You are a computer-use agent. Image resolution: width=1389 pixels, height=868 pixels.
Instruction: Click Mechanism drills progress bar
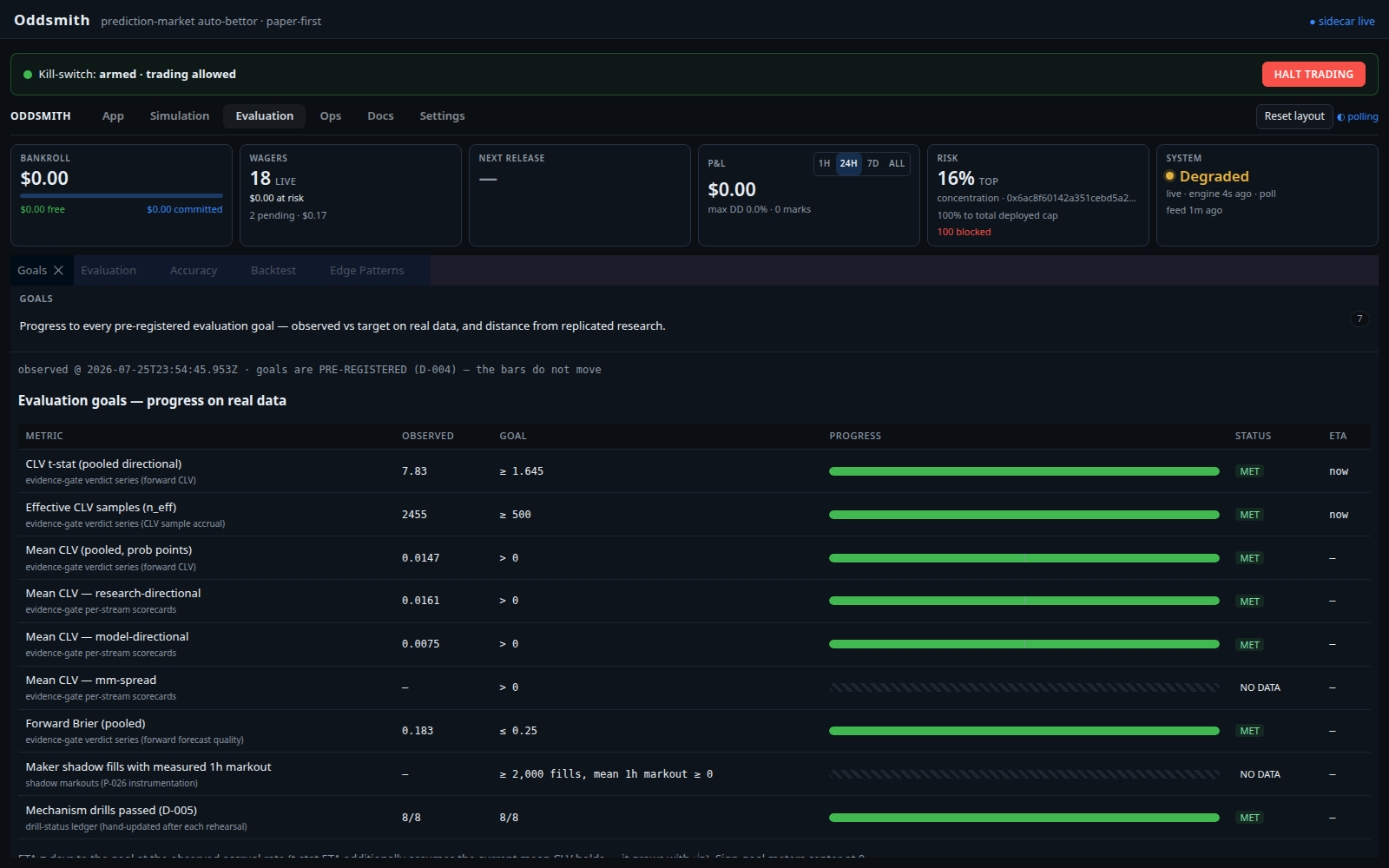[1024, 818]
